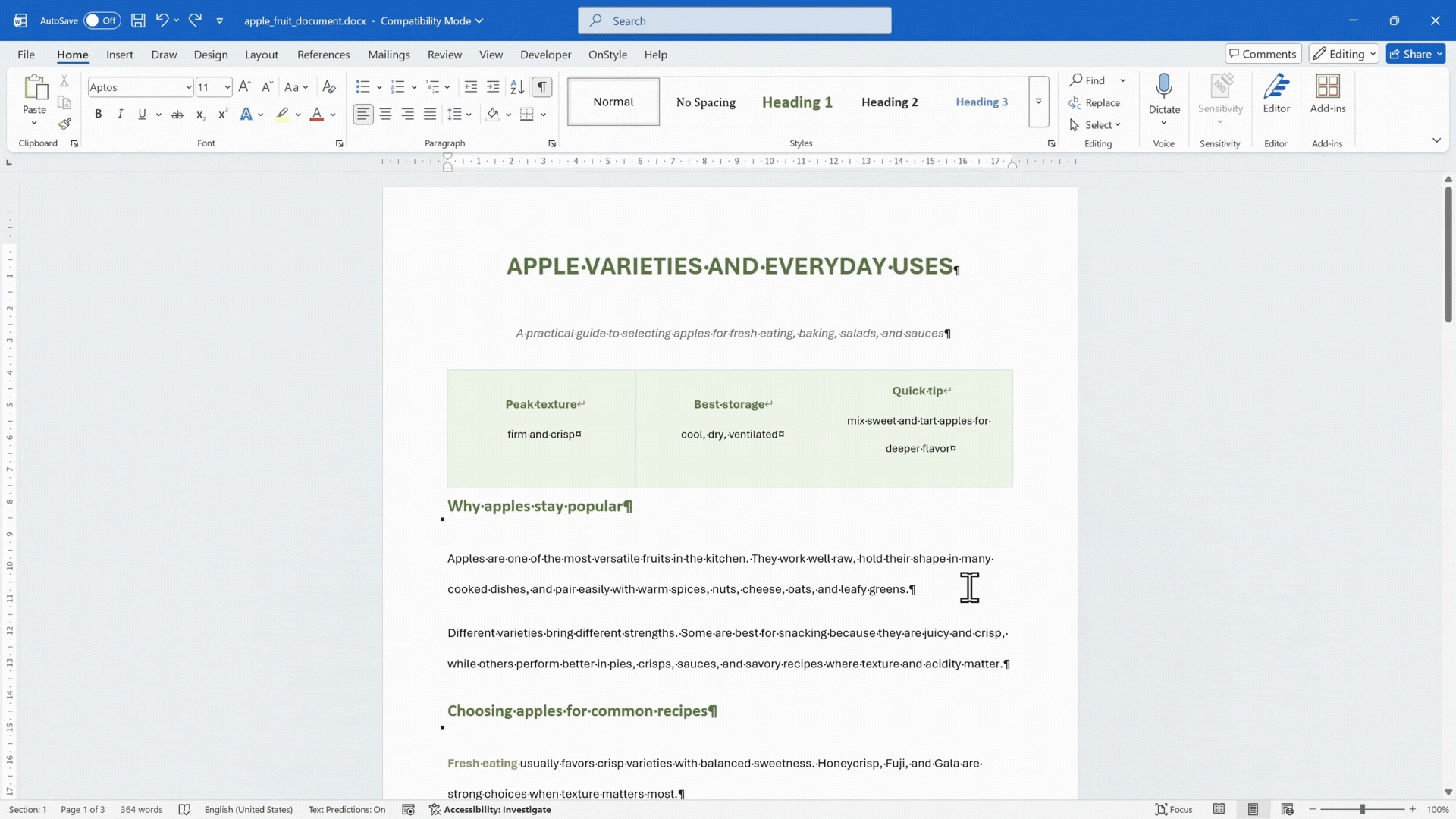Increase font size with A-up icon
The image size is (1456, 819).
[x=244, y=87]
